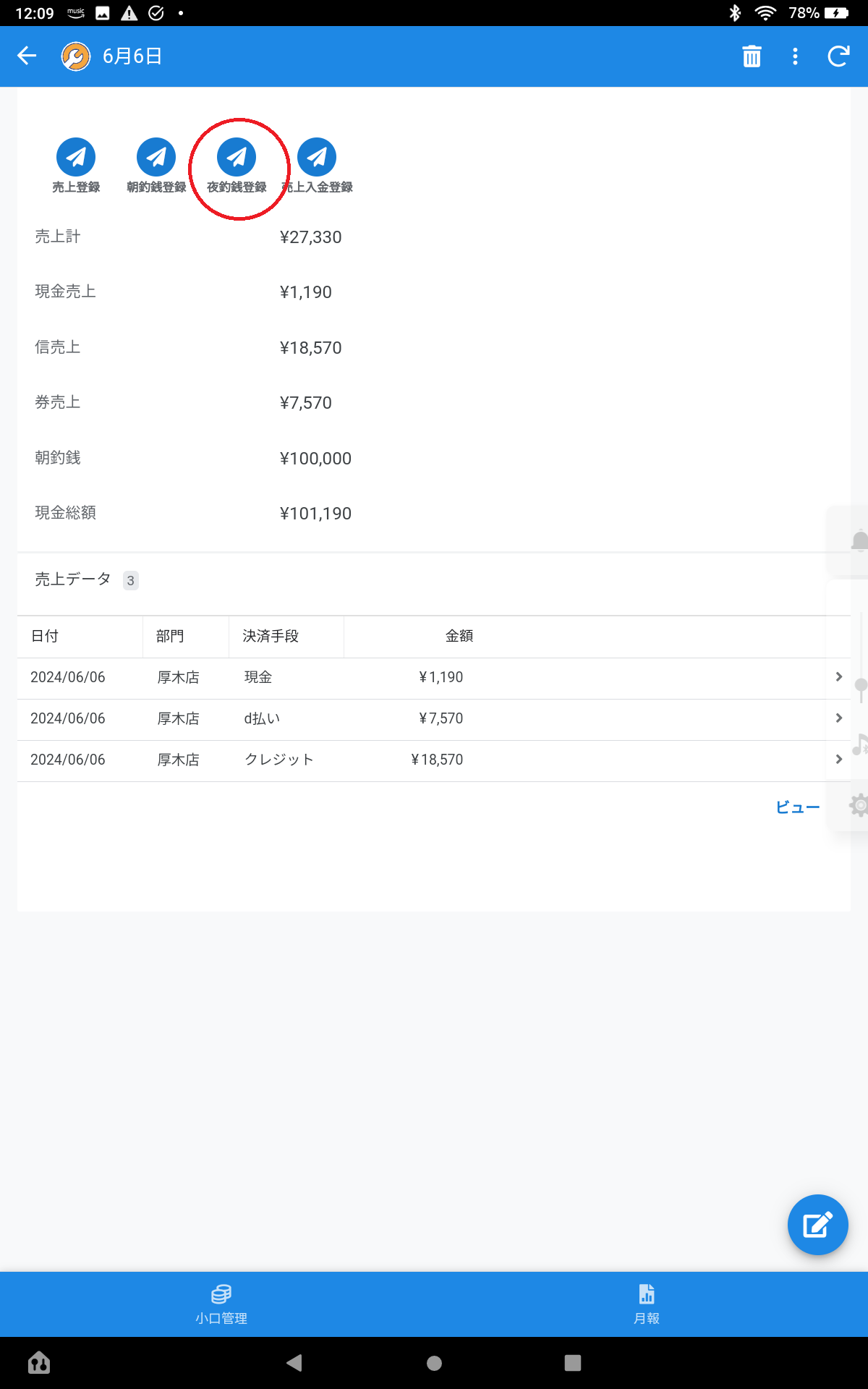Expand the クレジット ¥18,570 row chevron
Screen dimensions: 868x1389
point(838,759)
